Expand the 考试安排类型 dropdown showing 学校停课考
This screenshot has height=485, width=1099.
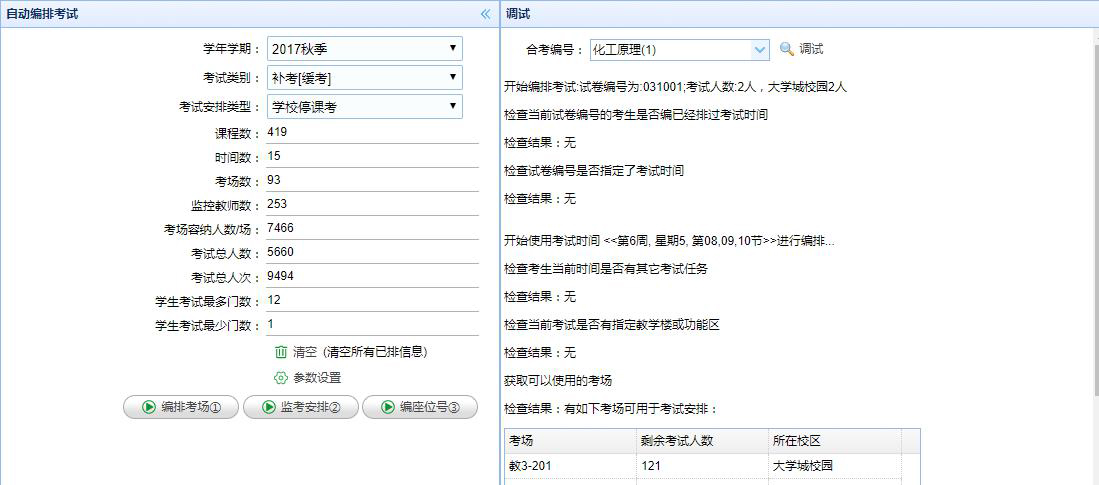coord(364,106)
